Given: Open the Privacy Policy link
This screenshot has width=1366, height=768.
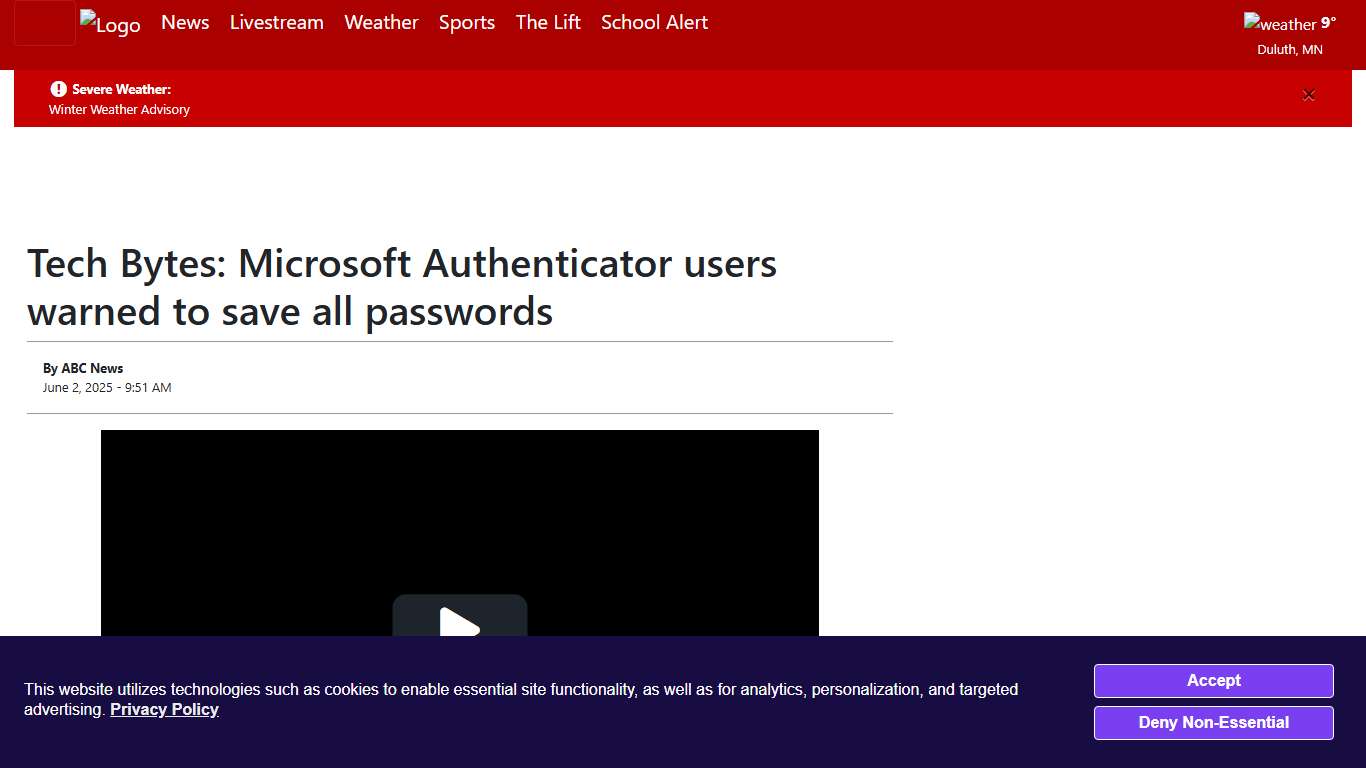Looking at the screenshot, I should (x=164, y=709).
